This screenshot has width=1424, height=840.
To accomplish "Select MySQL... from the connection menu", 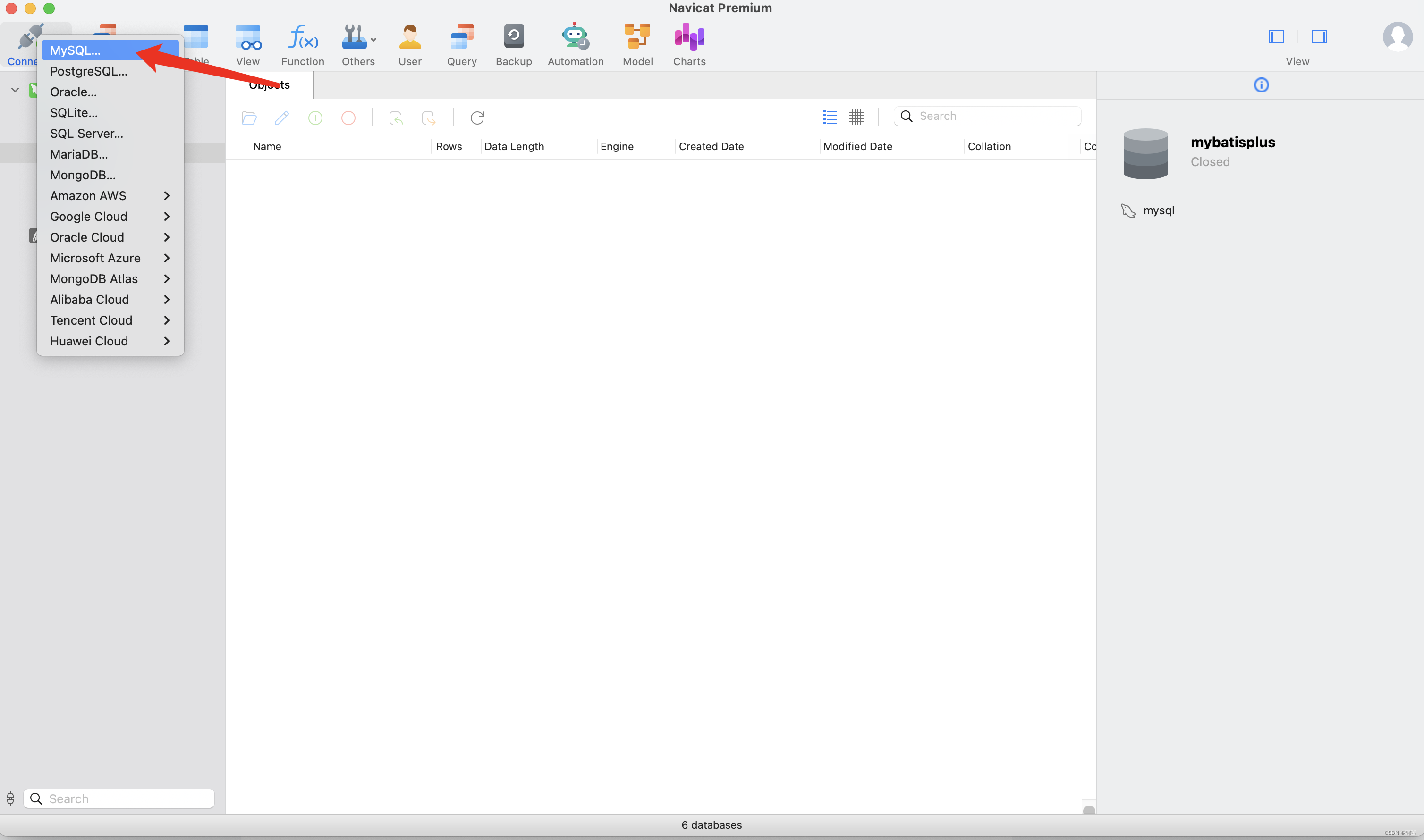I will pyautogui.click(x=75, y=50).
